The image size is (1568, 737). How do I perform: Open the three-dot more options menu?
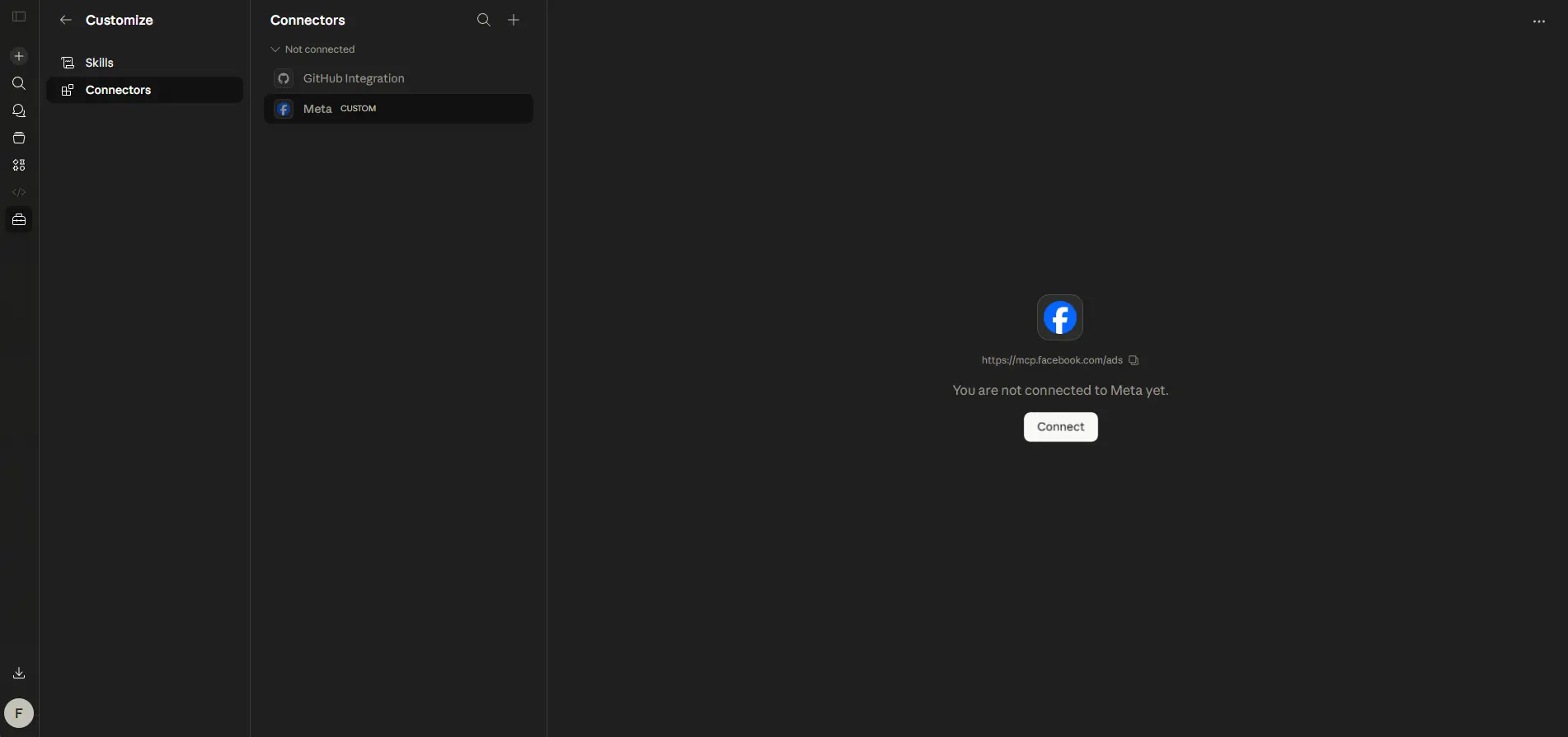[x=1539, y=21]
